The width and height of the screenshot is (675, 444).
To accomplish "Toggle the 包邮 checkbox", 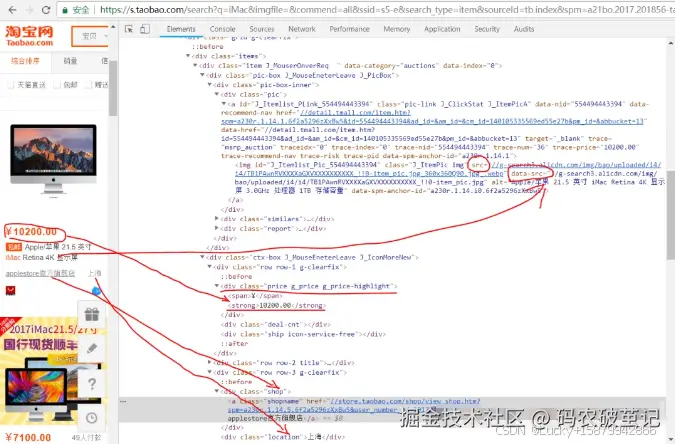I will click(57, 85).
